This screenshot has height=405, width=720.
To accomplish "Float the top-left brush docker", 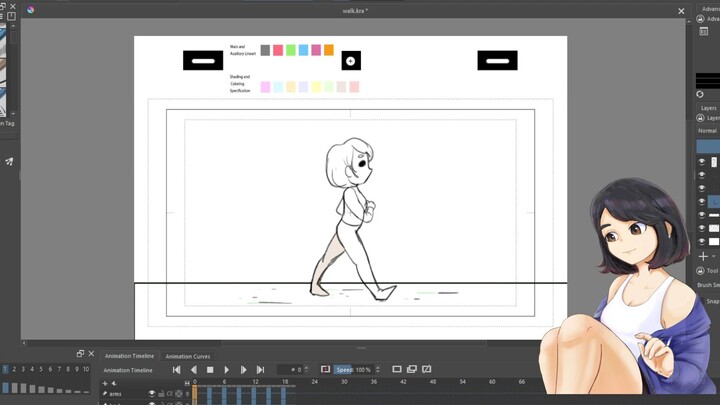I will point(2,6).
